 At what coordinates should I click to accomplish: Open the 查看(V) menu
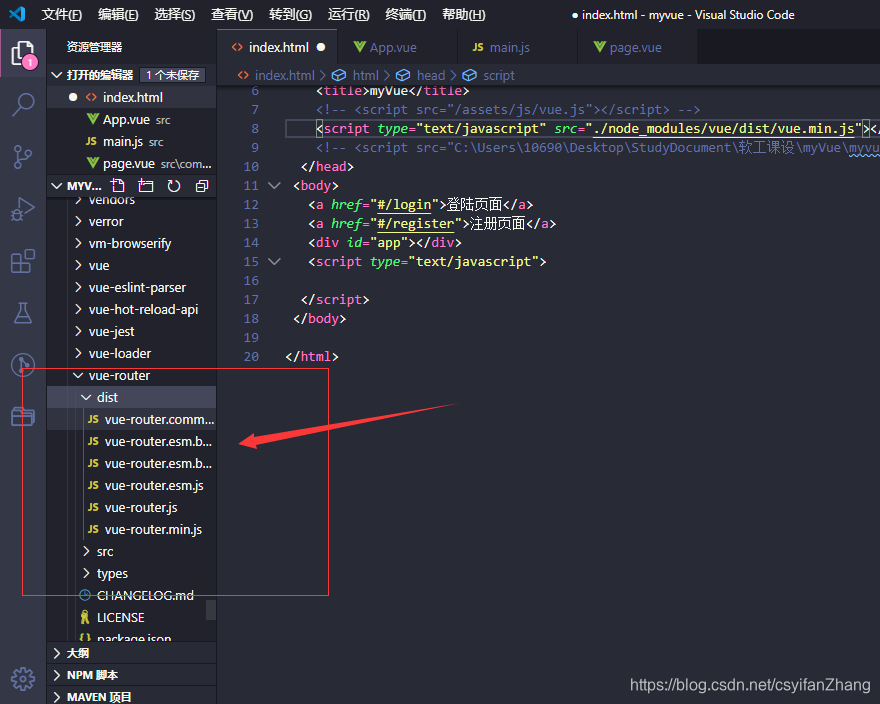tap(232, 15)
